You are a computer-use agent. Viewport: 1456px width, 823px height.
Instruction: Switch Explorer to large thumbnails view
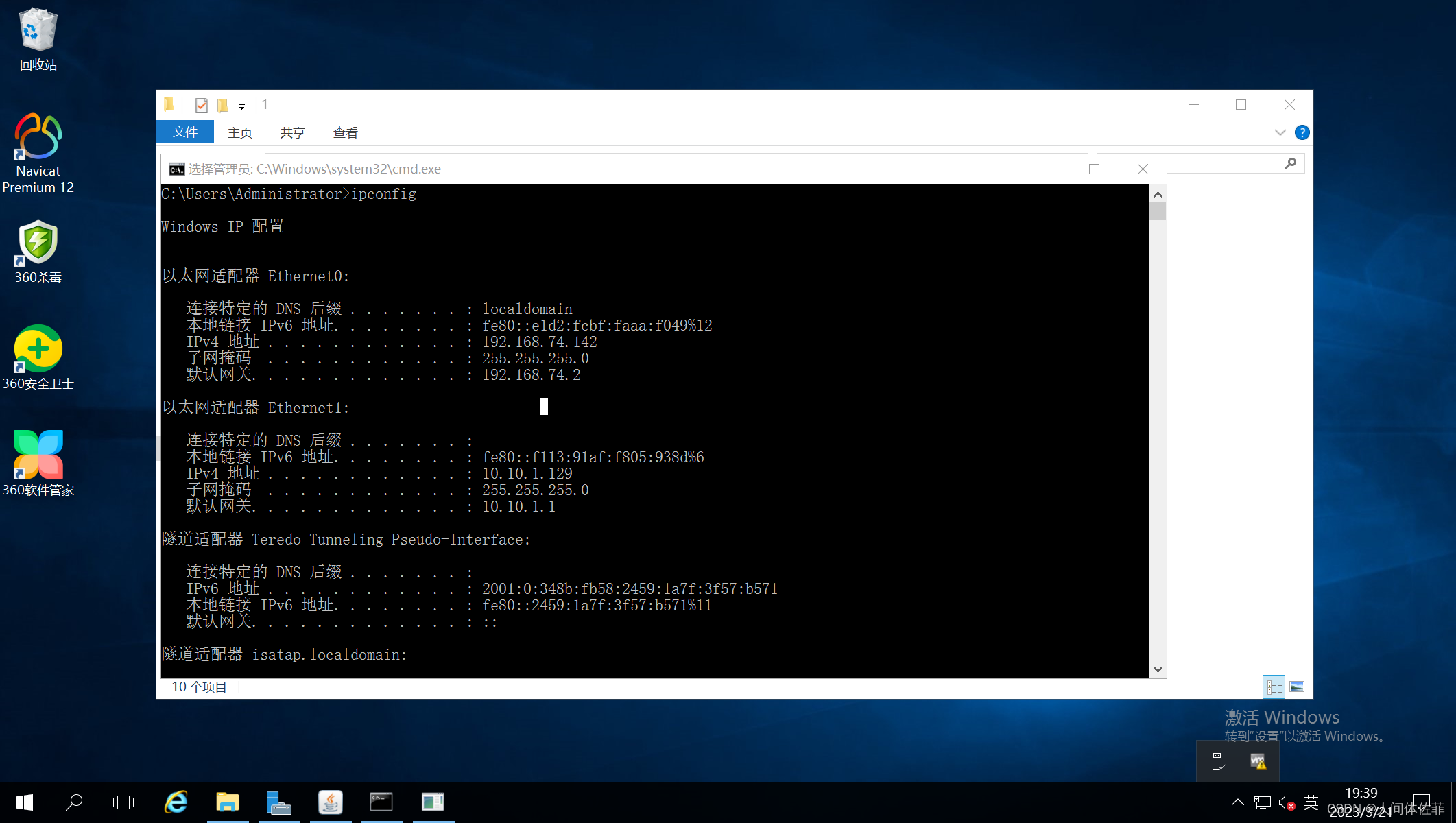[x=1297, y=687]
